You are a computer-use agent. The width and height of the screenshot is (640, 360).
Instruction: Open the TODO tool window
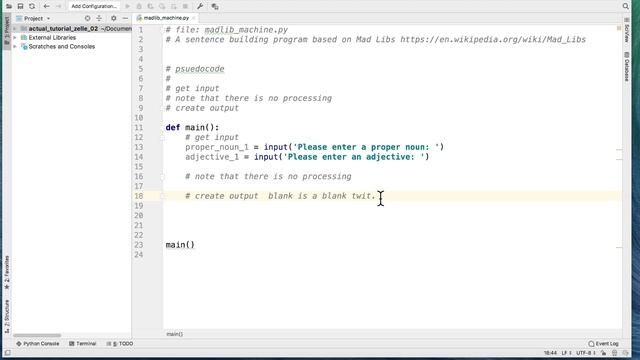coord(120,344)
